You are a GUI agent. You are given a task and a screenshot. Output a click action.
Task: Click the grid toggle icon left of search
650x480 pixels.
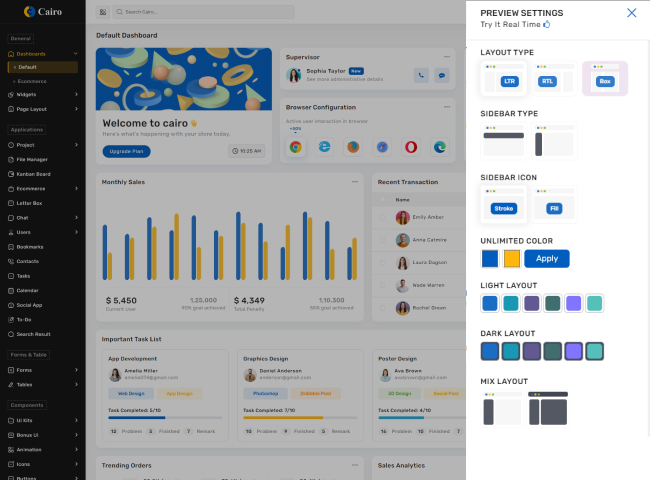coord(103,12)
